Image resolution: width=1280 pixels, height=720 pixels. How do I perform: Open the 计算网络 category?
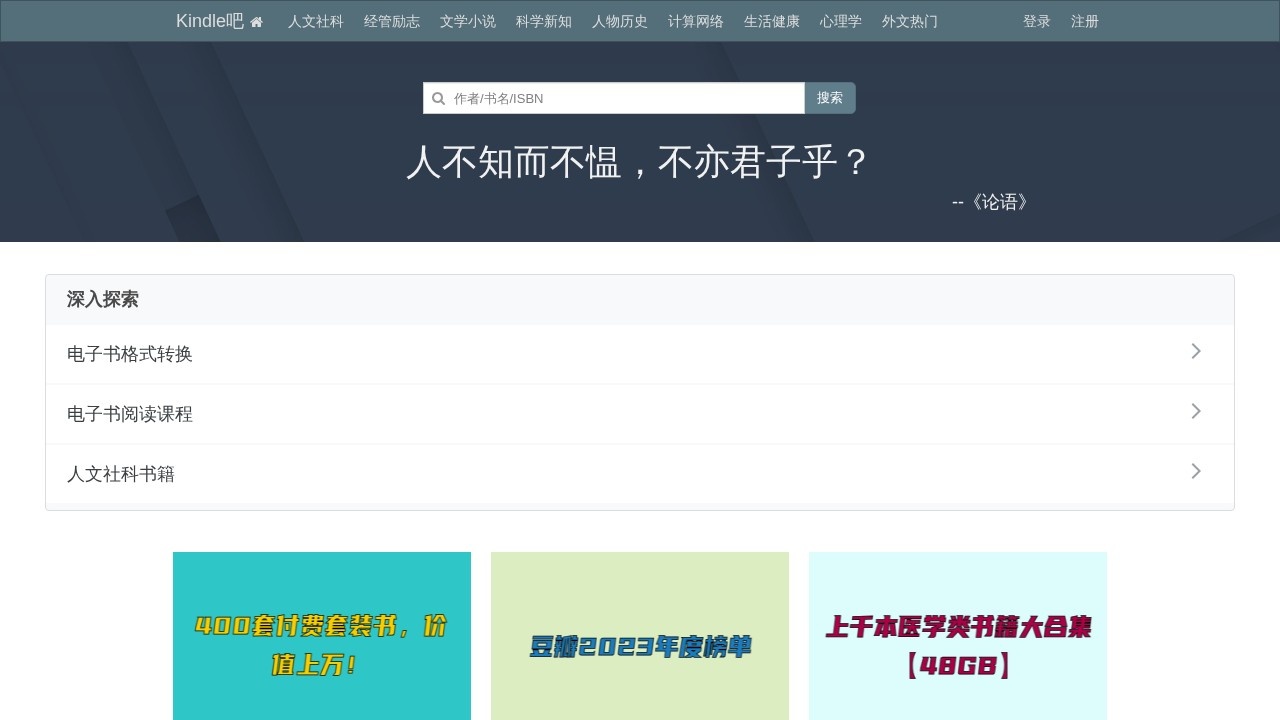[x=695, y=21]
